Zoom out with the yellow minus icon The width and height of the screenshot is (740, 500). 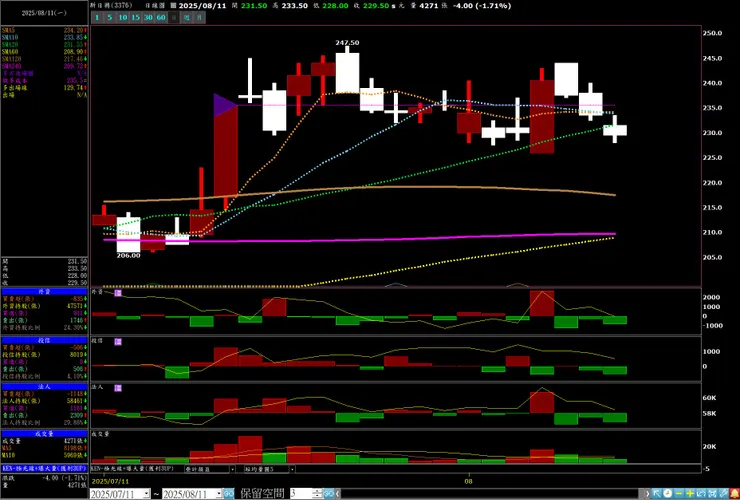pyautogui.click(x=679, y=493)
